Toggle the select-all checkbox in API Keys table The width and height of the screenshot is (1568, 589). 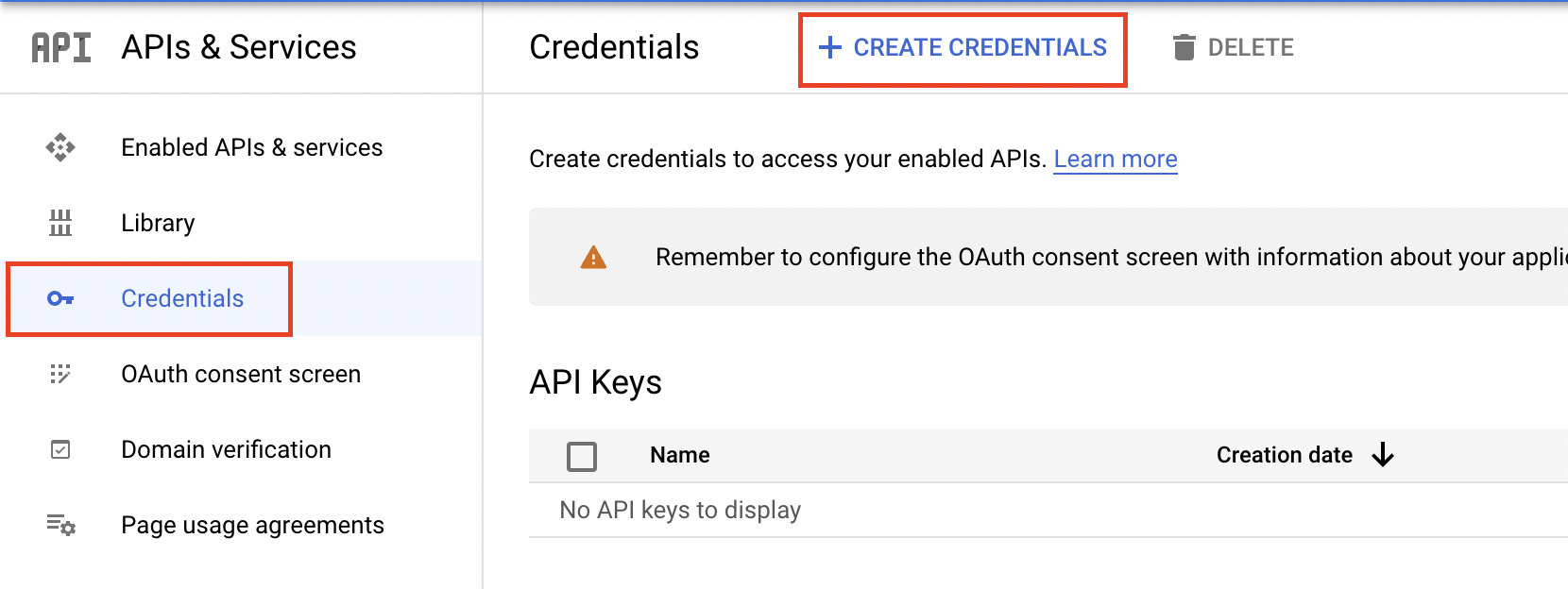pos(583,456)
